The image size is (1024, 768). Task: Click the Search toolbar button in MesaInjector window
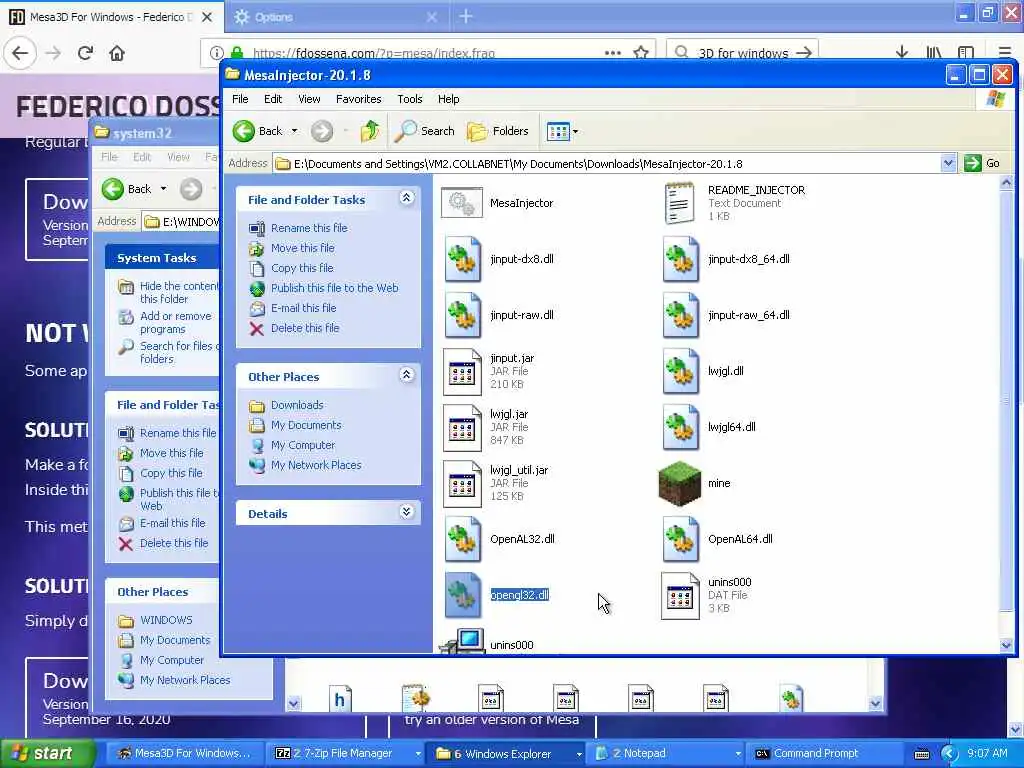pos(425,131)
